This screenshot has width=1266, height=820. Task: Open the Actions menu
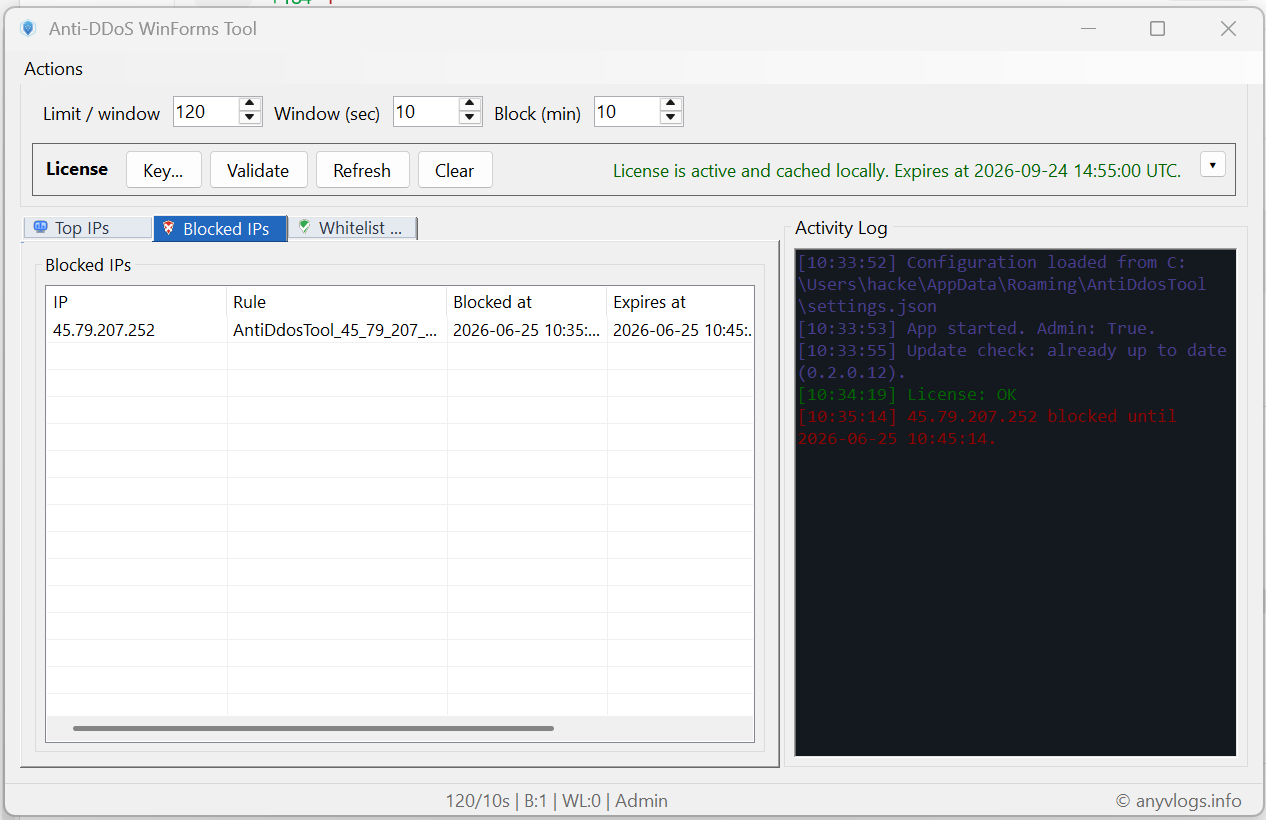tap(54, 69)
